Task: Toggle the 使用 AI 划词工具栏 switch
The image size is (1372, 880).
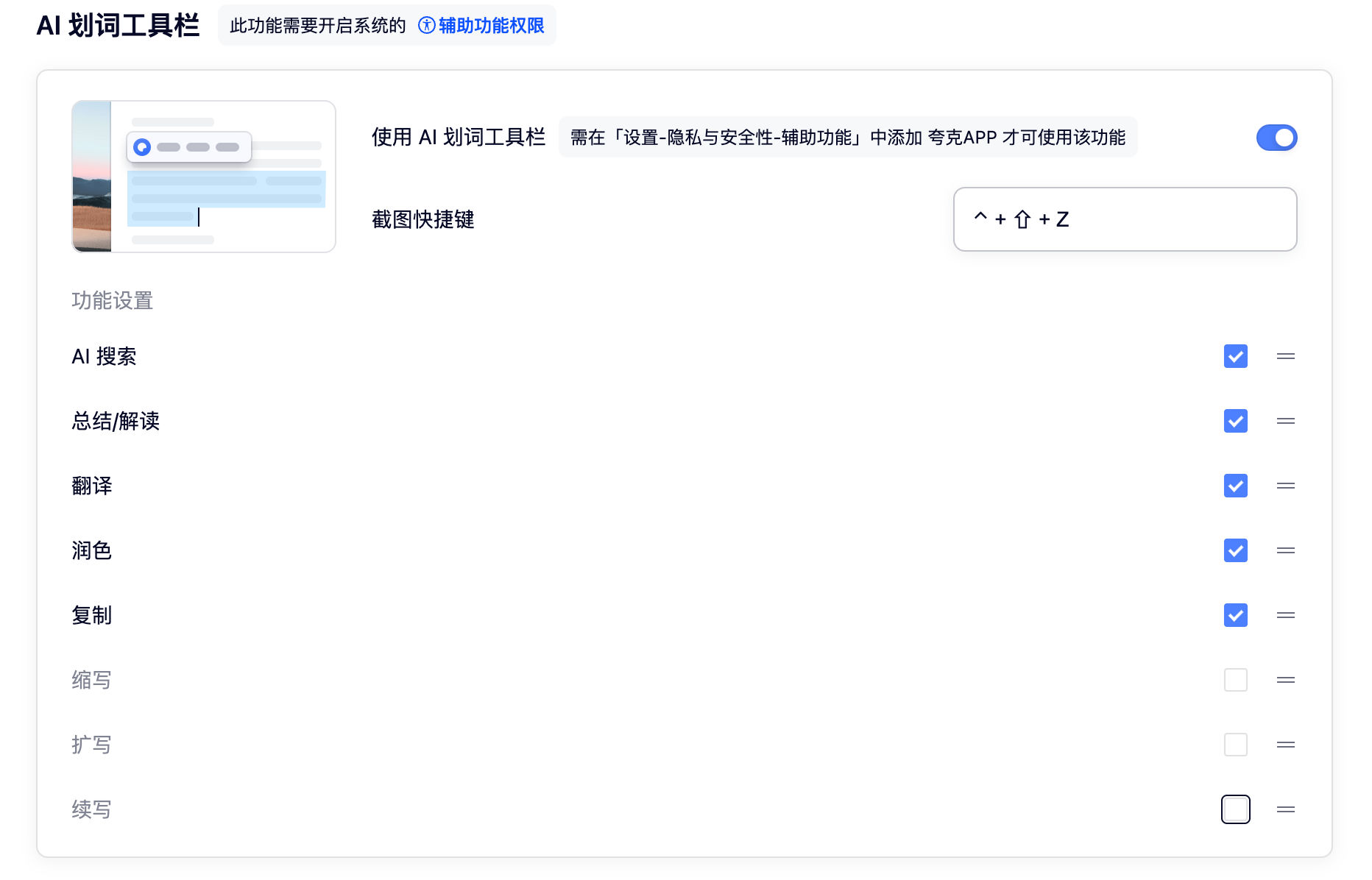Action: tap(1276, 138)
